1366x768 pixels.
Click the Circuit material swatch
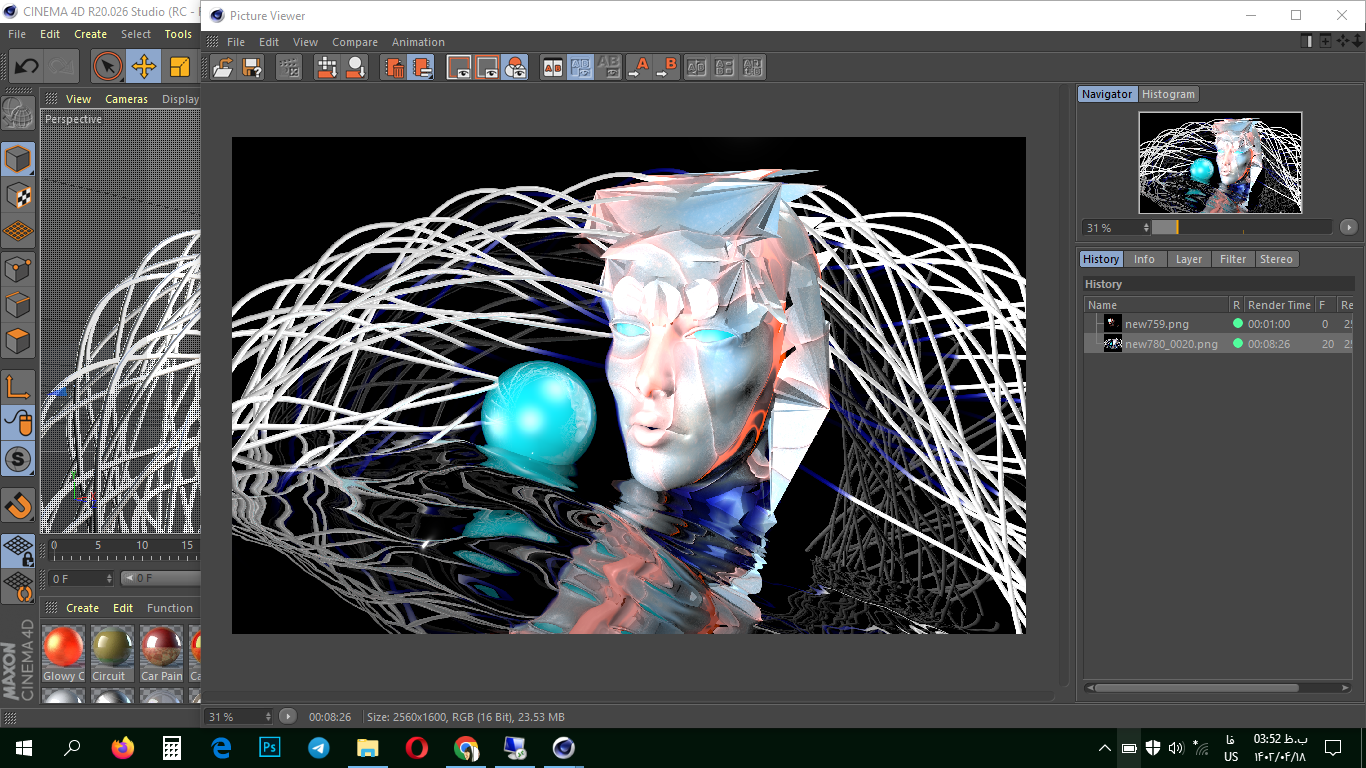(x=111, y=652)
